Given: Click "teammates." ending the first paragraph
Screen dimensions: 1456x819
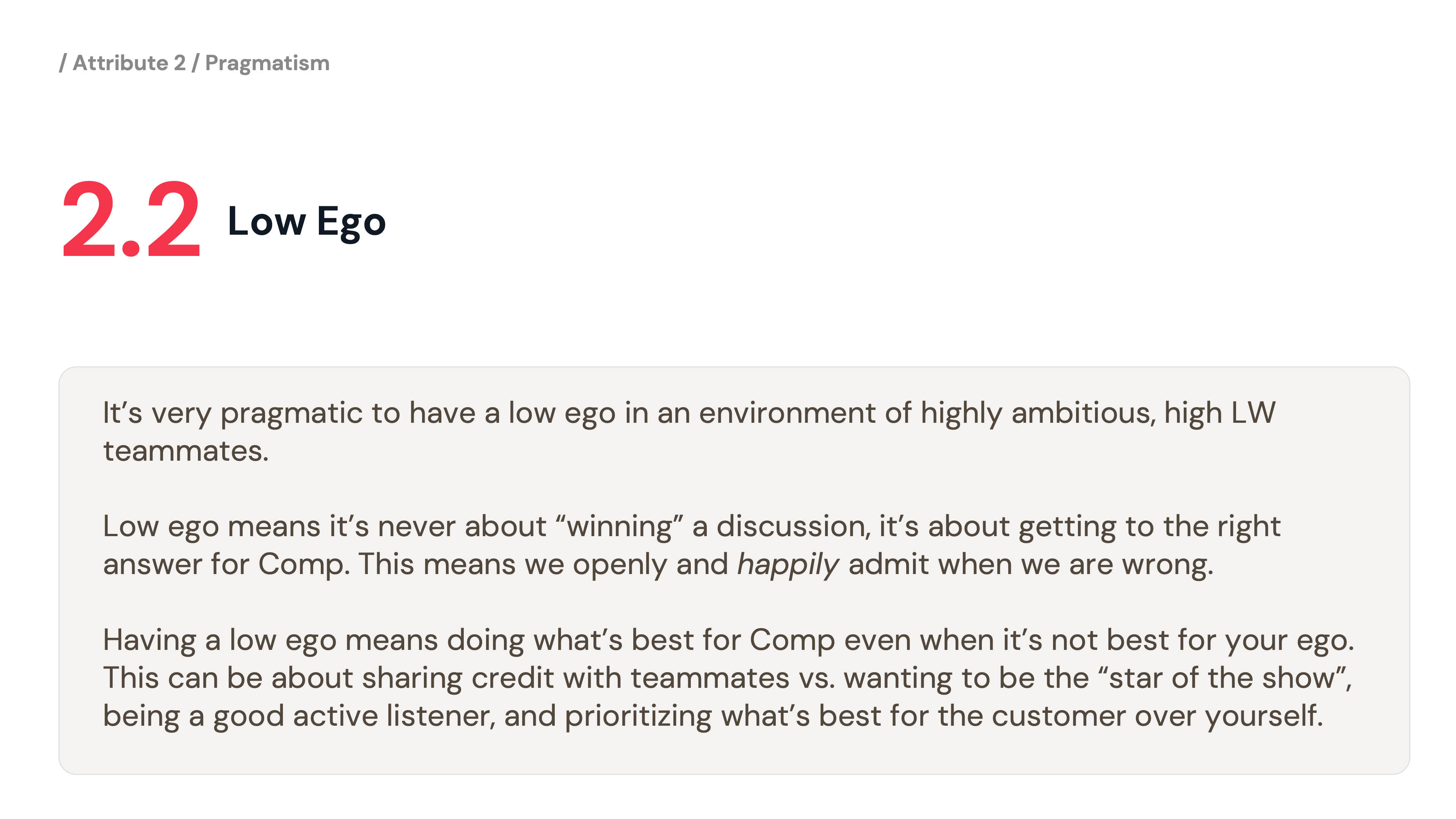Looking at the screenshot, I should click(185, 452).
